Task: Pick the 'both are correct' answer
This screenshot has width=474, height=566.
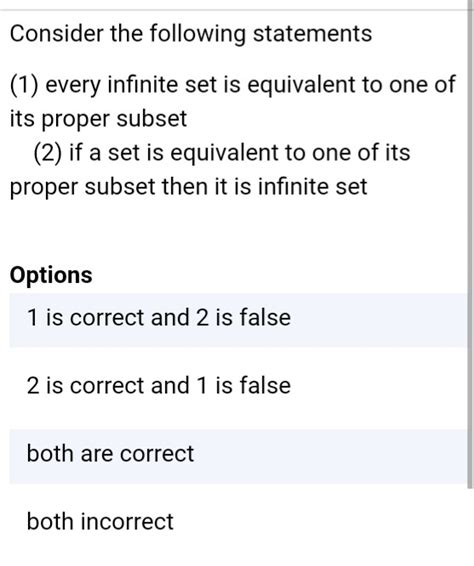Action: [238, 456]
